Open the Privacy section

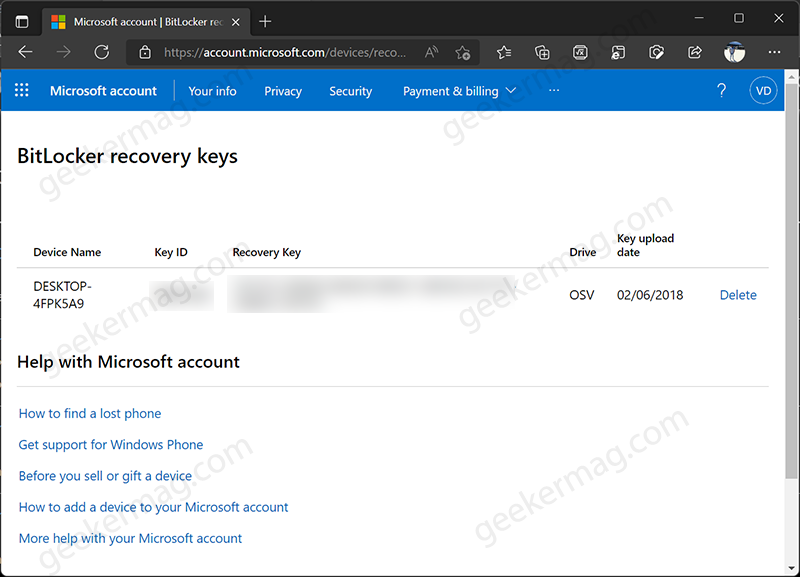pyautogui.click(x=283, y=91)
